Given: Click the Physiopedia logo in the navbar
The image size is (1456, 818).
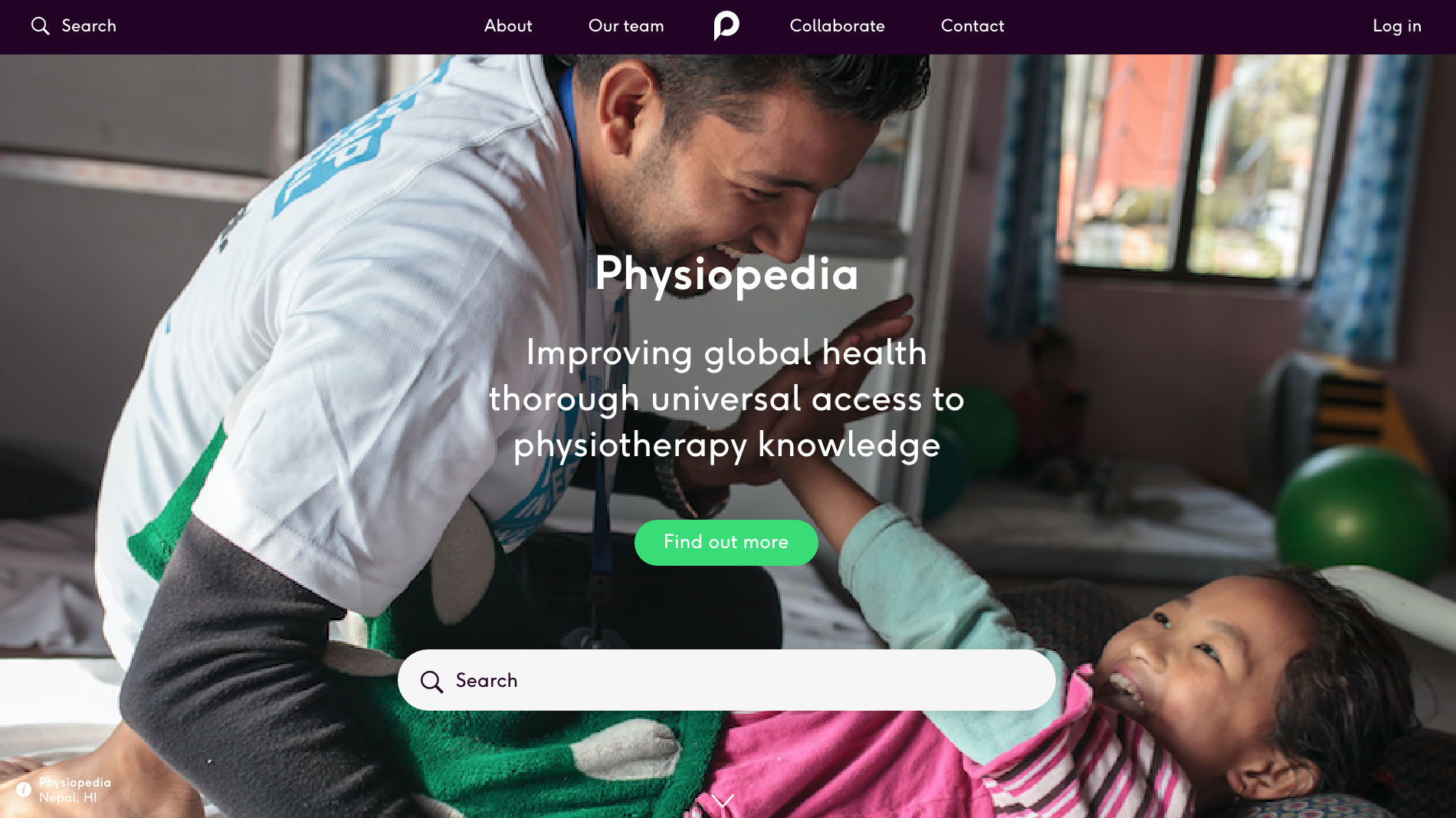Looking at the screenshot, I should pyautogui.click(x=726, y=25).
